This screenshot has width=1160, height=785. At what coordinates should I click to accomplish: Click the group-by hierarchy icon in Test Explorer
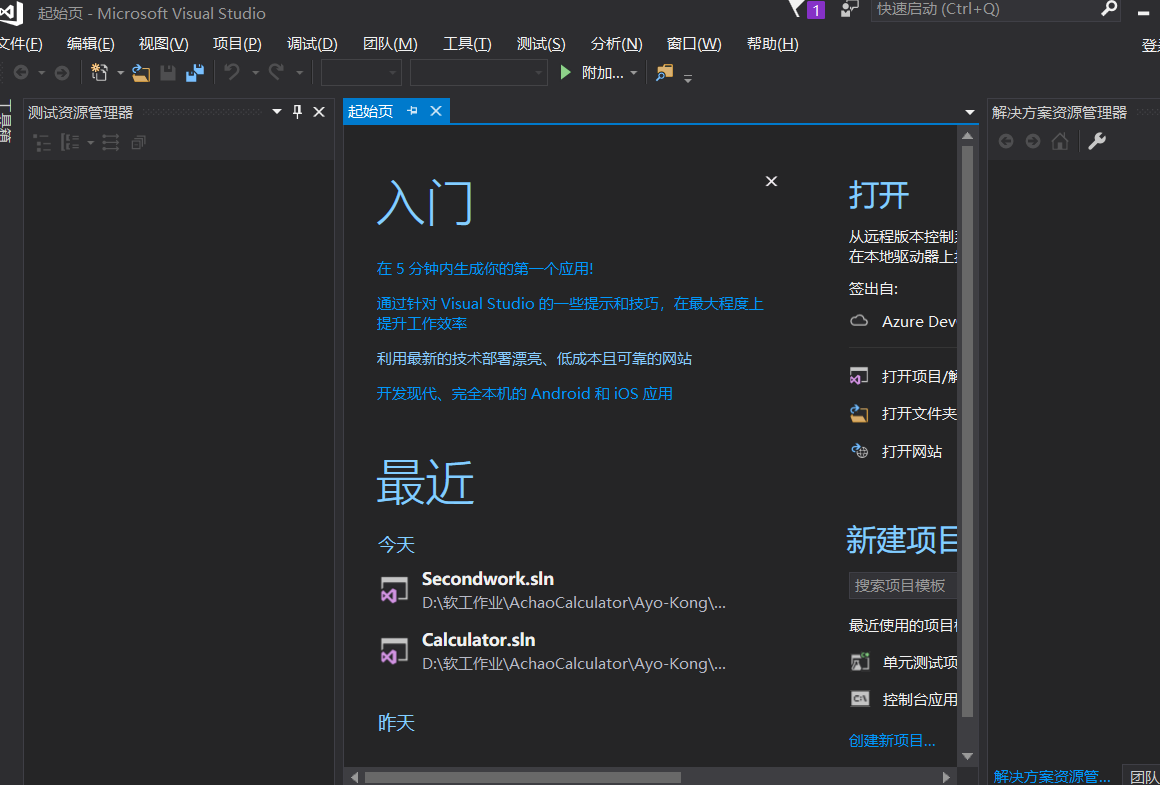pos(70,143)
